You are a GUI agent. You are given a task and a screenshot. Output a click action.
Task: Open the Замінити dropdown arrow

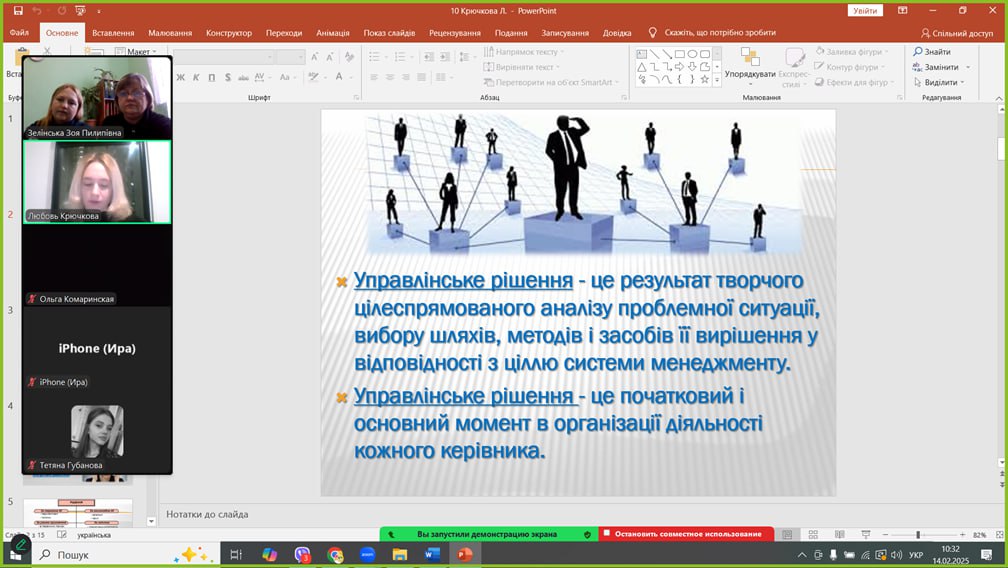[968, 67]
